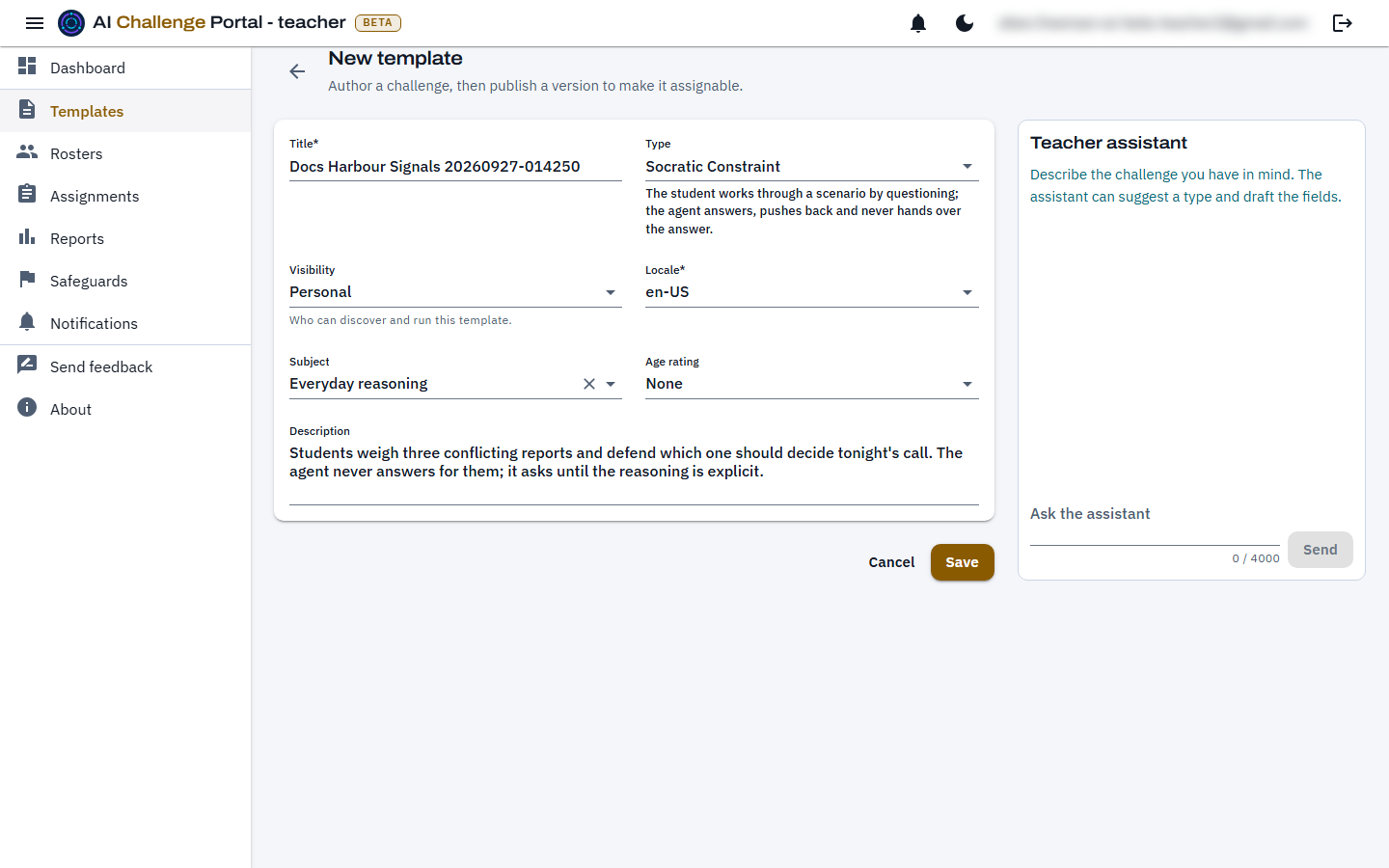Open the Safeguards menu item
Image resolution: width=1389 pixels, height=868 pixels.
click(125, 281)
